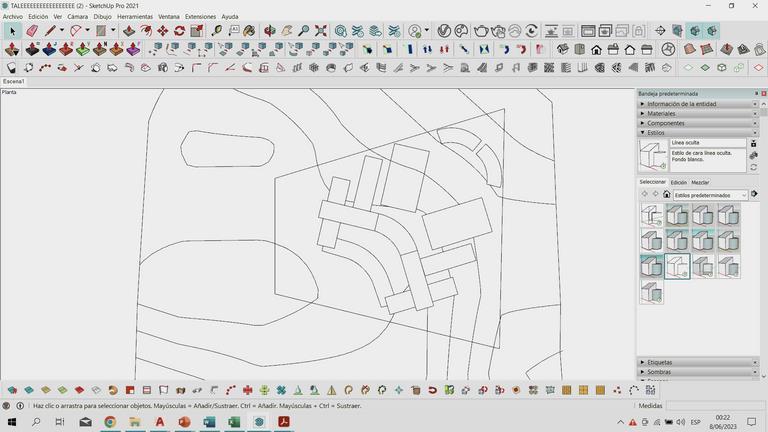Pick the Rotate tool icon

[179, 31]
